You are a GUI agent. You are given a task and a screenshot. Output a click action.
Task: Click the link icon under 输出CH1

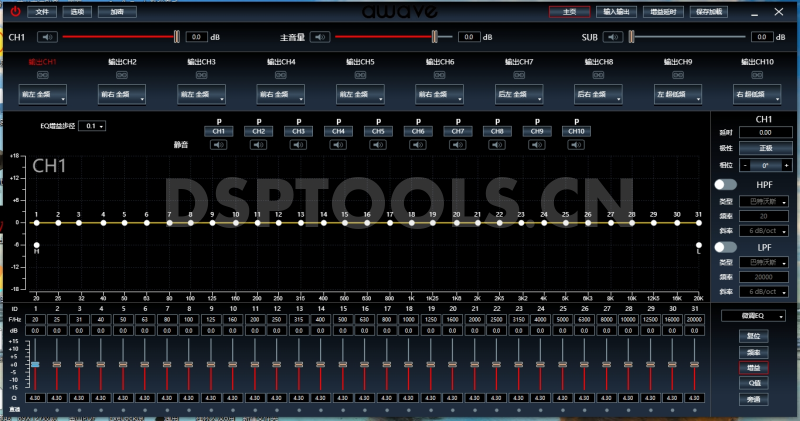[x=42, y=75]
